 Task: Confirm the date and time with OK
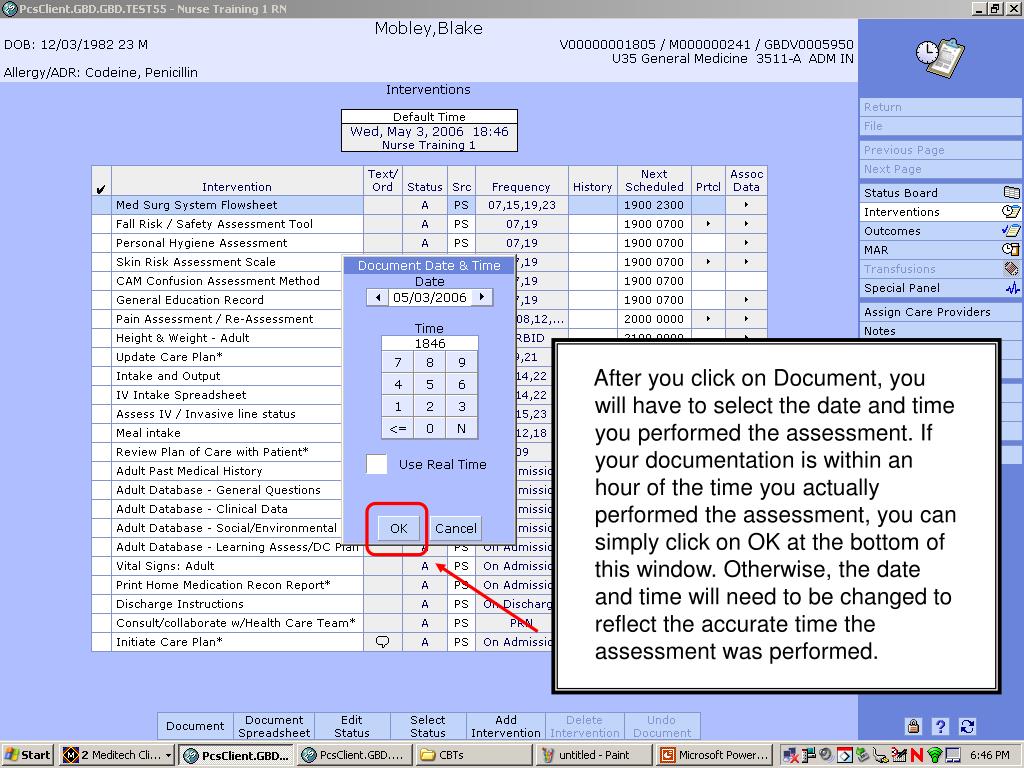pos(398,528)
